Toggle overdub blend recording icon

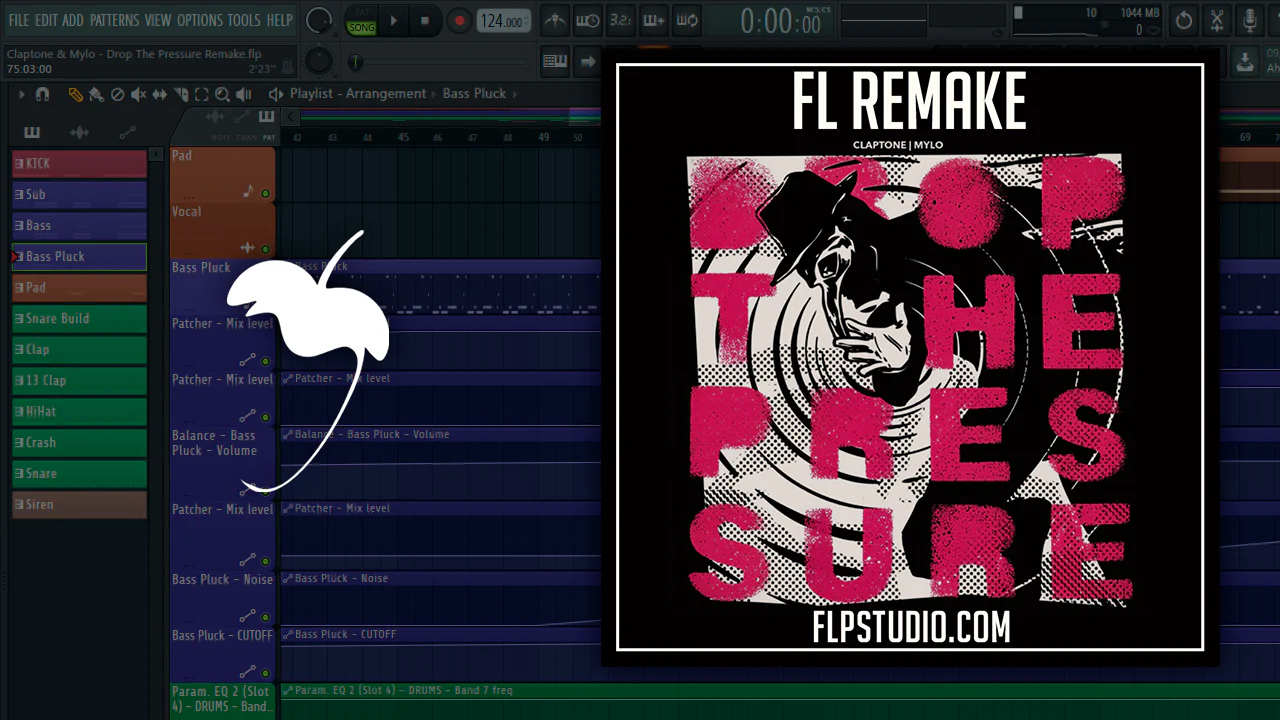coord(654,20)
